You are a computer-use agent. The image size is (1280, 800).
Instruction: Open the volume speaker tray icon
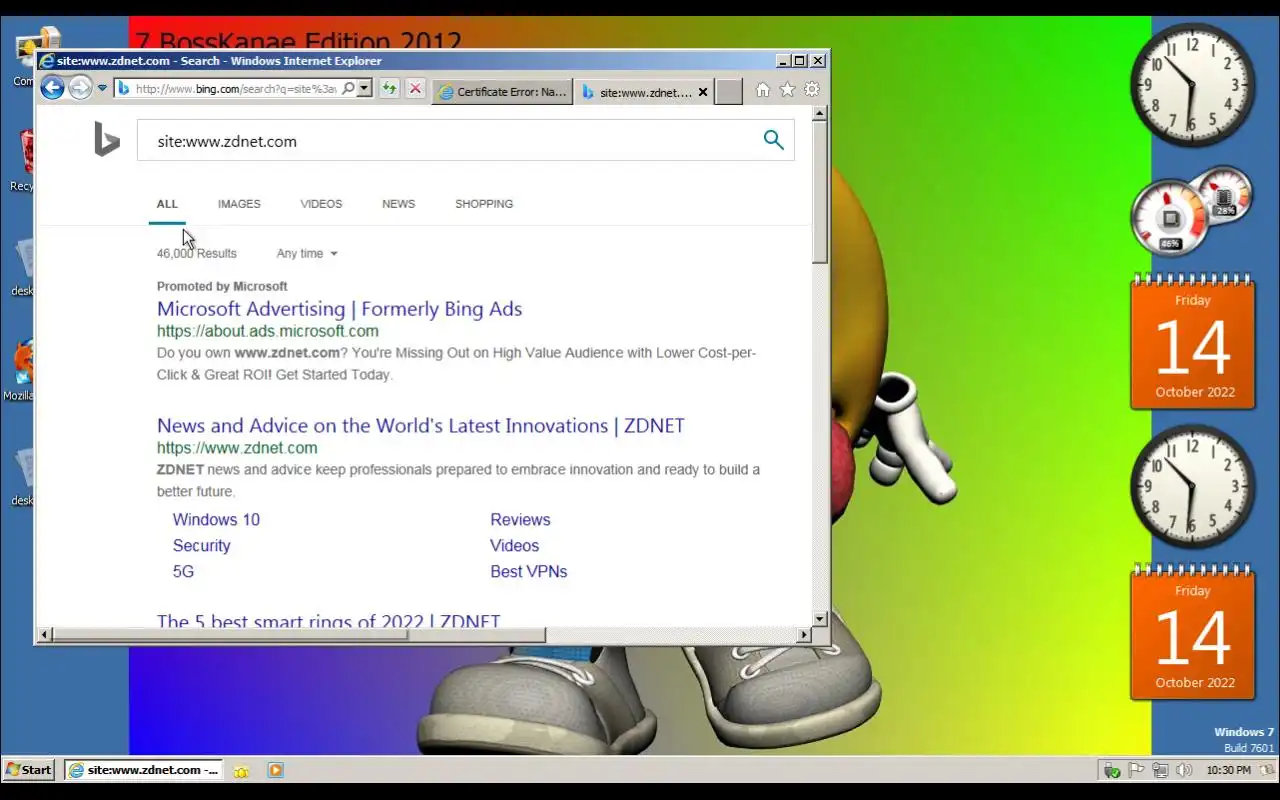click(x=1184, y=770)
